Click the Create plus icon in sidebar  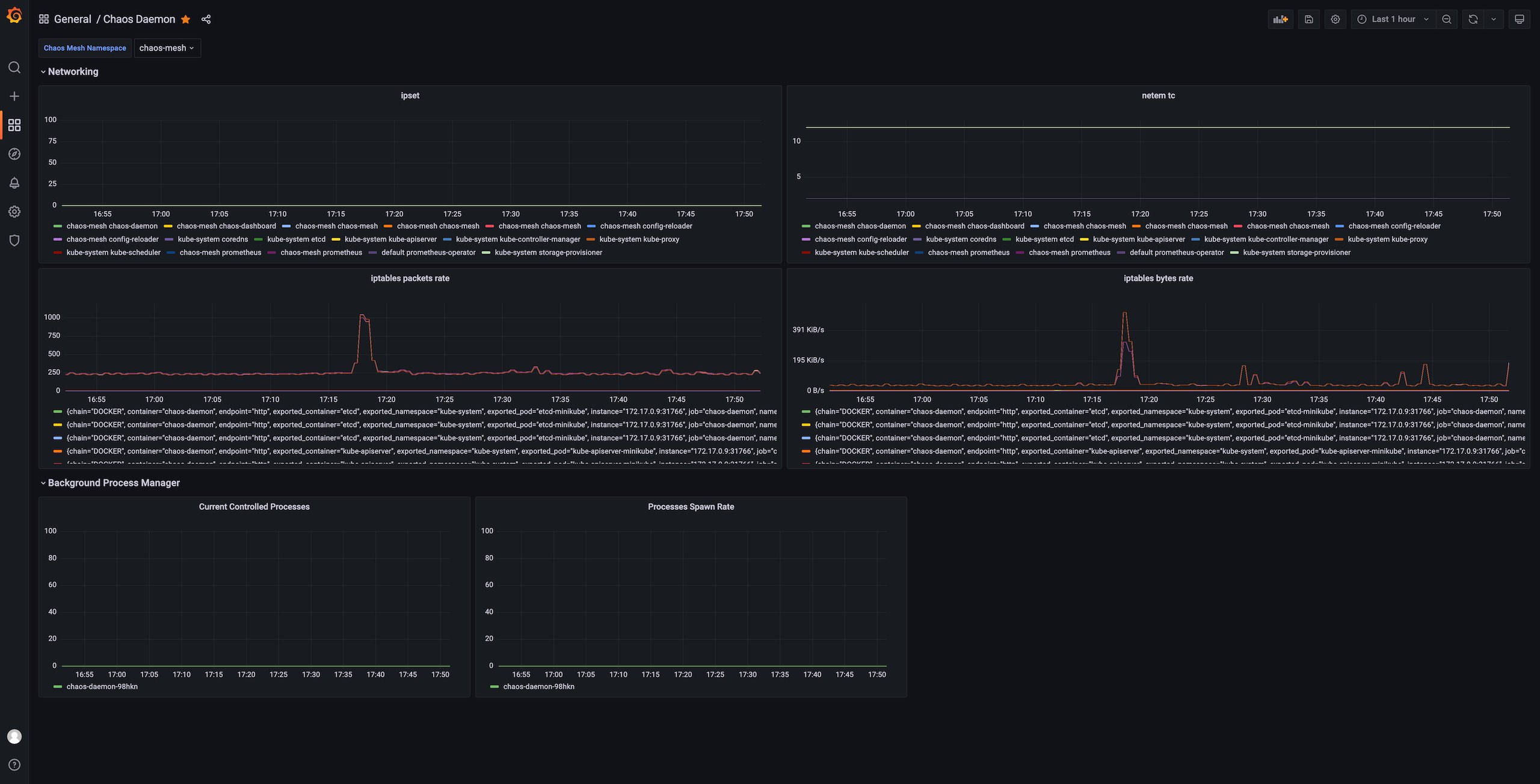click(x=14, y=96)
